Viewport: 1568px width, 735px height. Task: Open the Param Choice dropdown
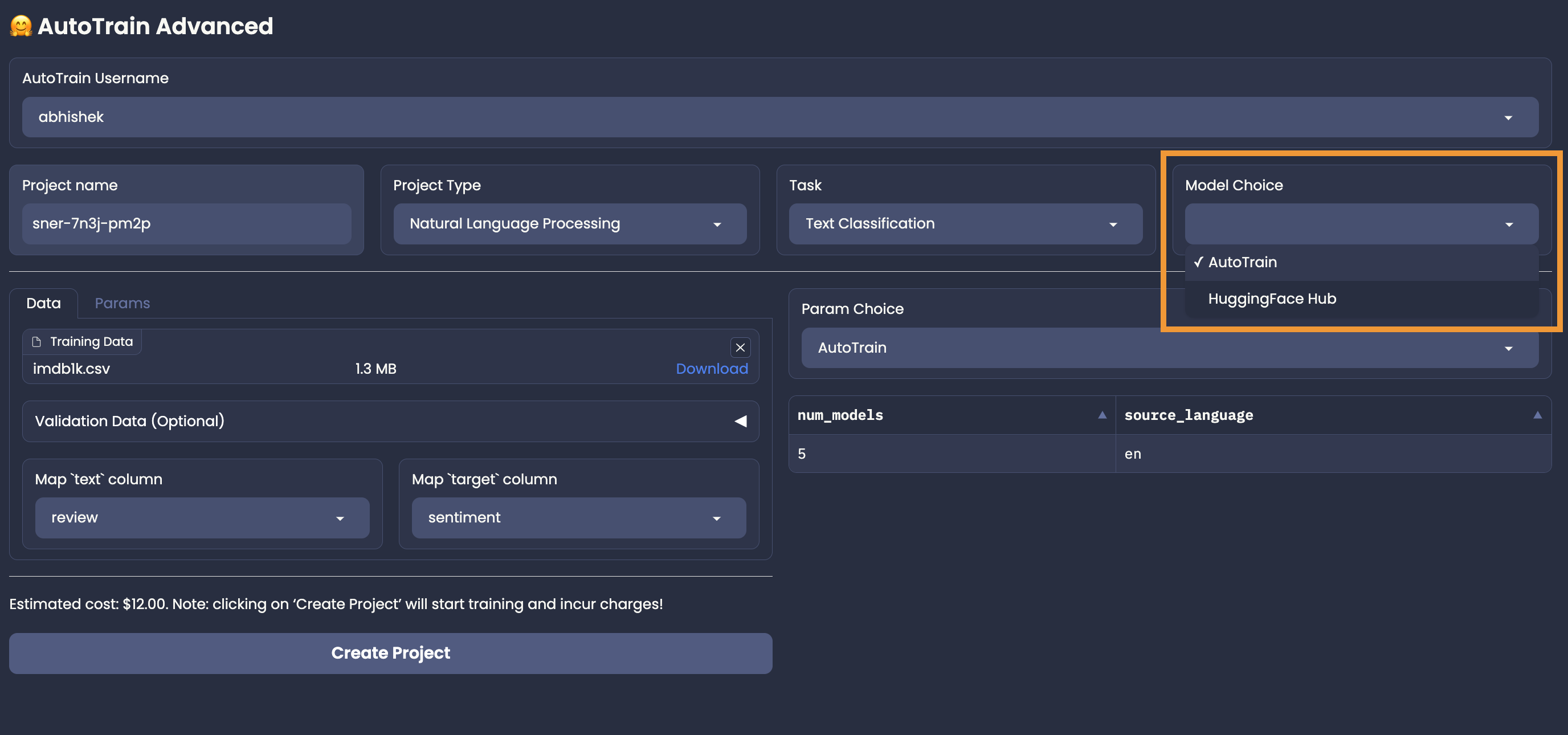click(1169, 348)
